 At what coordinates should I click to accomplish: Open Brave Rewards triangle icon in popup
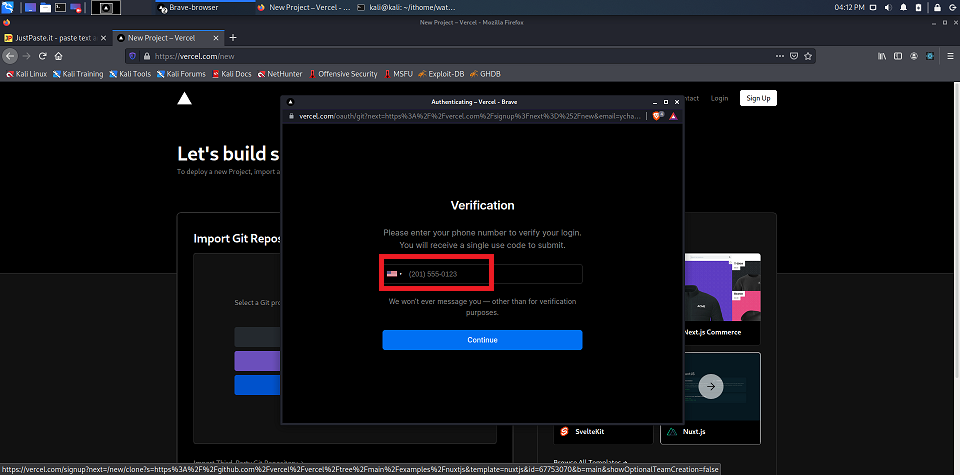tap(672, 116)
